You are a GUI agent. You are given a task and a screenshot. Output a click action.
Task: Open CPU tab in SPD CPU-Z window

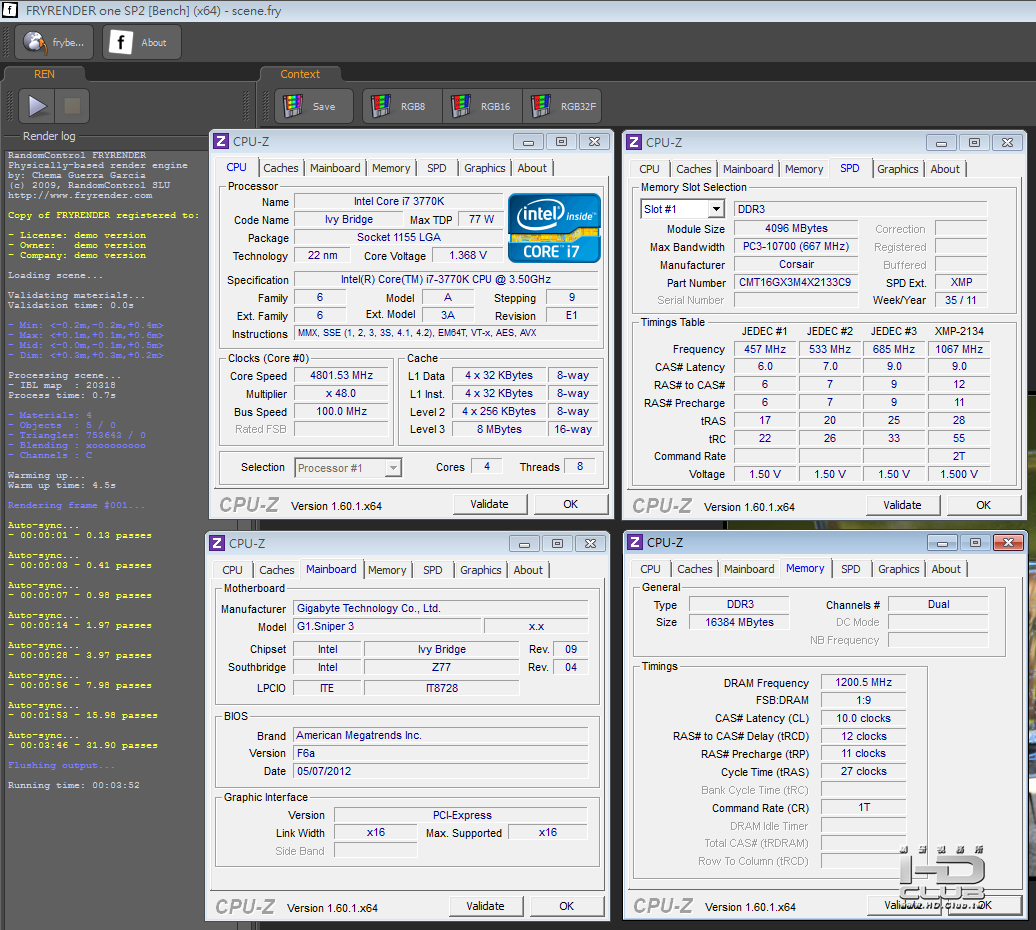click(x=649, y=169)
